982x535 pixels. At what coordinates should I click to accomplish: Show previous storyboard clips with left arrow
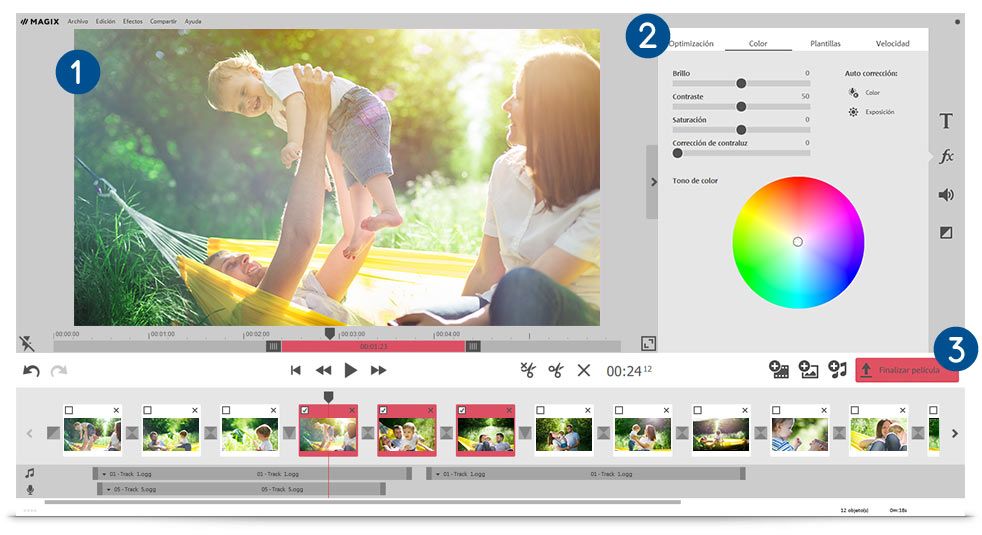[29, 434]
